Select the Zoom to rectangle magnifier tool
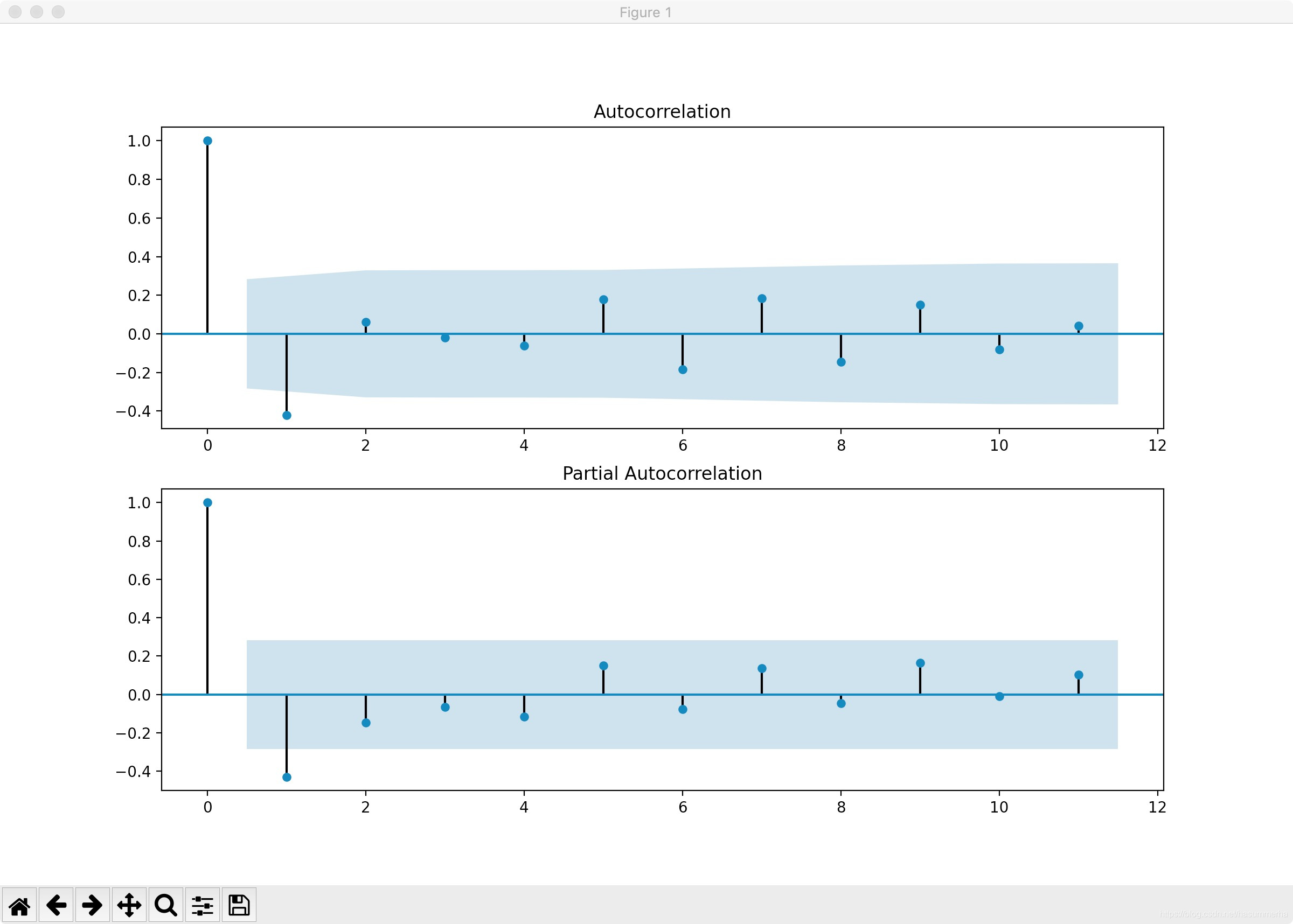This screenshot has width=1293, height=924. pos(165,905)
